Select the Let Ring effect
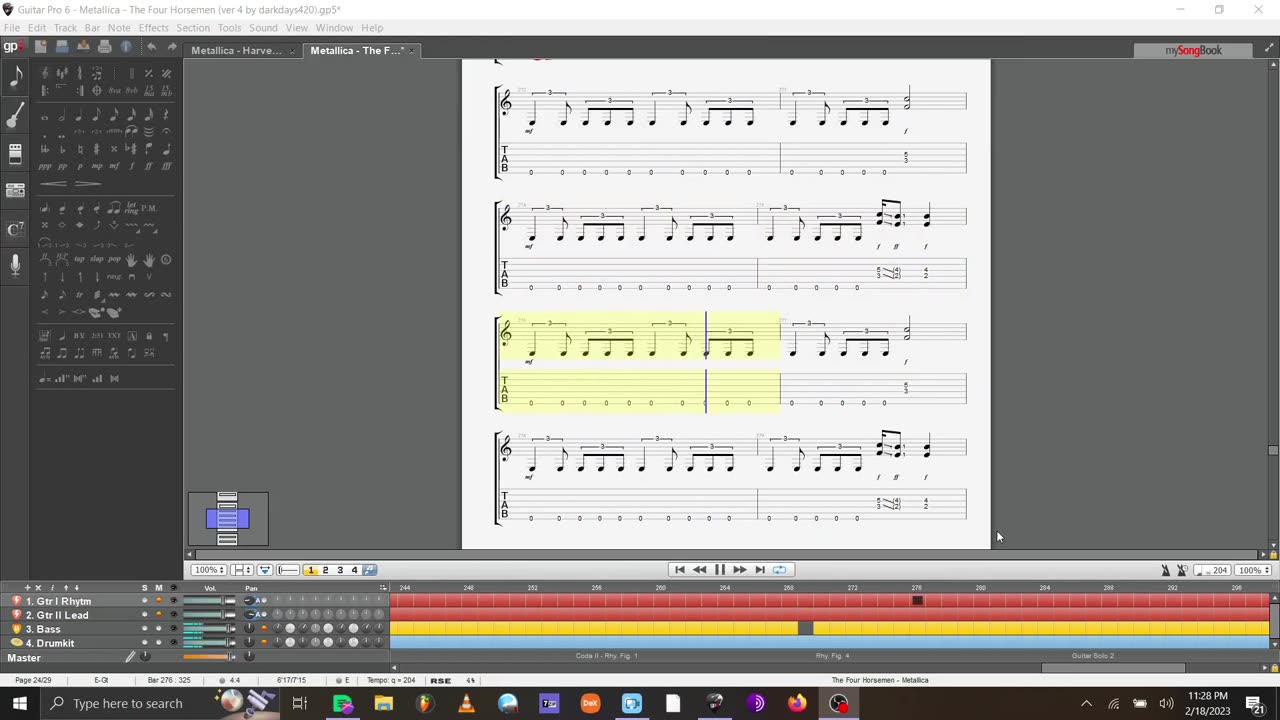This screenshot has height=720, width=1280. click(131, 208)
